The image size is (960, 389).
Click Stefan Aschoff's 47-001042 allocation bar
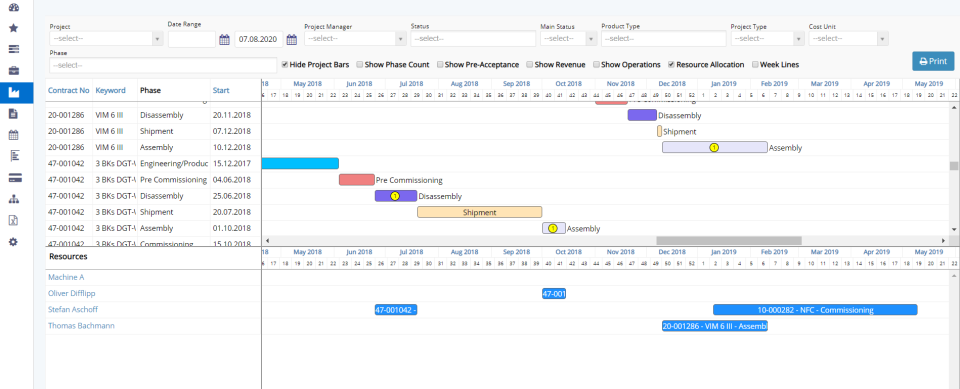396,310
